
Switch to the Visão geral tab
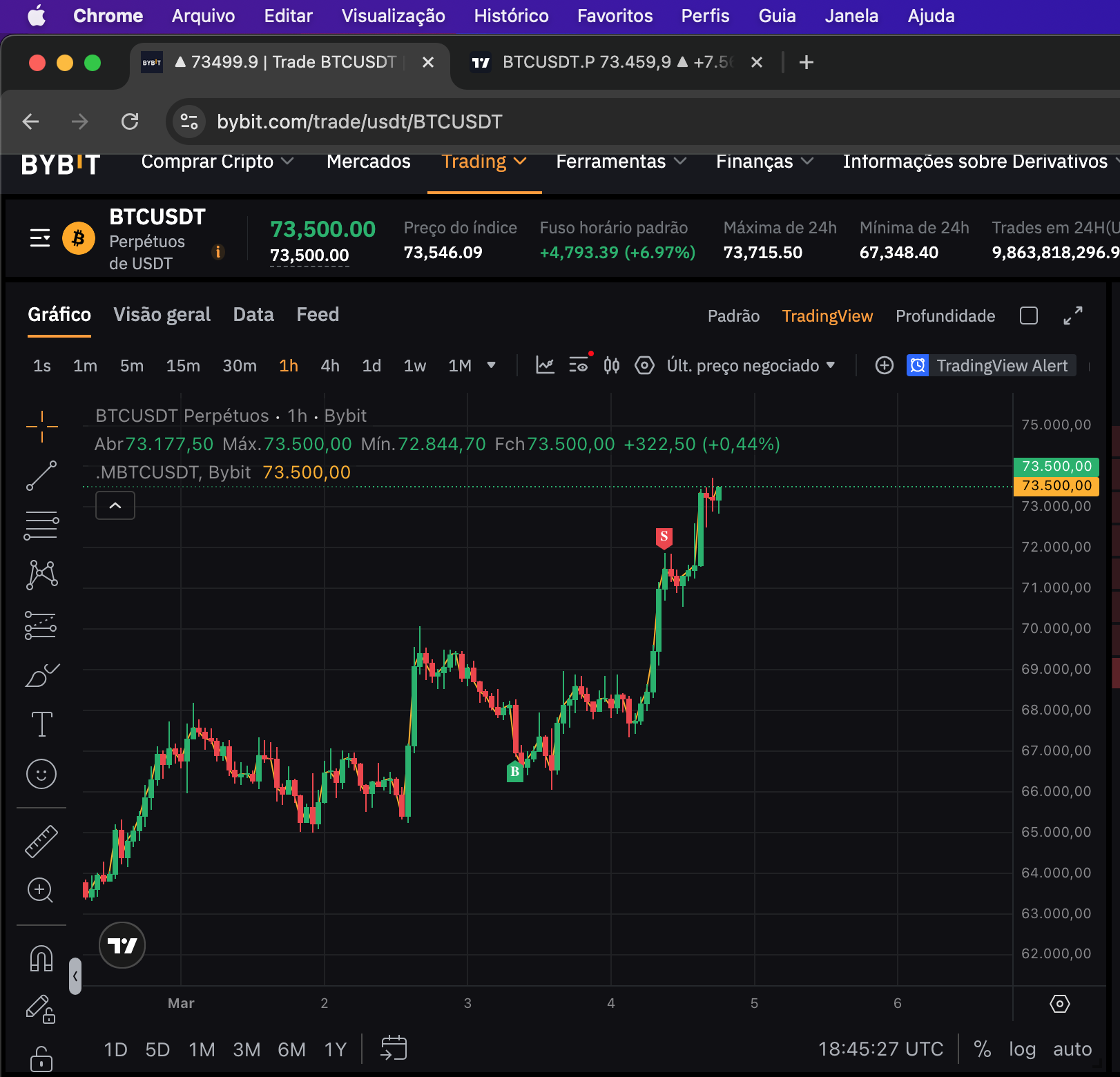click(x=162, y=315)
